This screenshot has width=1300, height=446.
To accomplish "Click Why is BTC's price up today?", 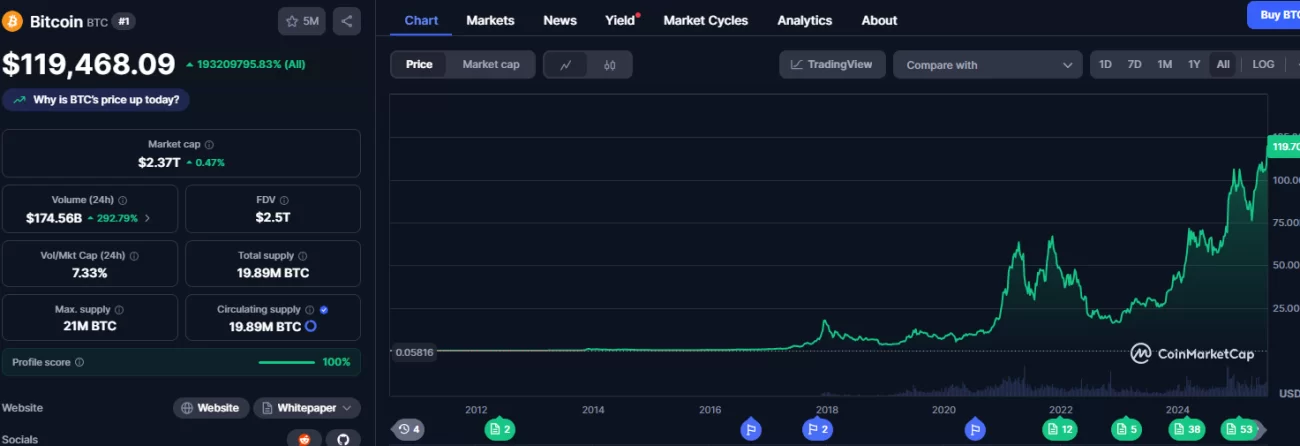I will click(x=97, y=100).
